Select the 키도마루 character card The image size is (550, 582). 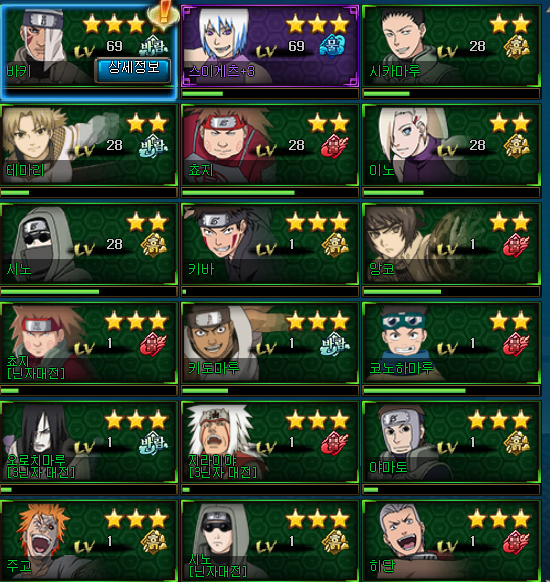point(270,343)
